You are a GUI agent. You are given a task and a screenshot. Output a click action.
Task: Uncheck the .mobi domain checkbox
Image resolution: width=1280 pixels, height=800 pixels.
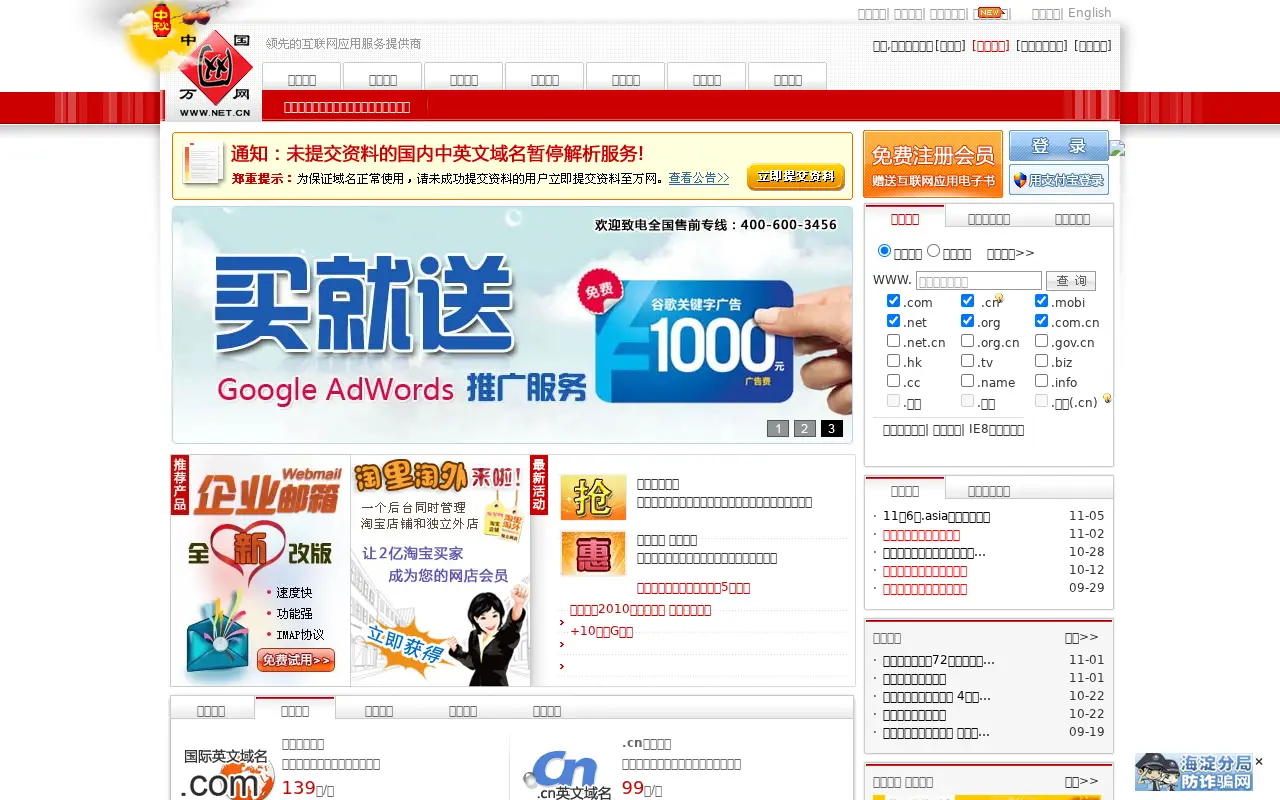click(1041, 301)
